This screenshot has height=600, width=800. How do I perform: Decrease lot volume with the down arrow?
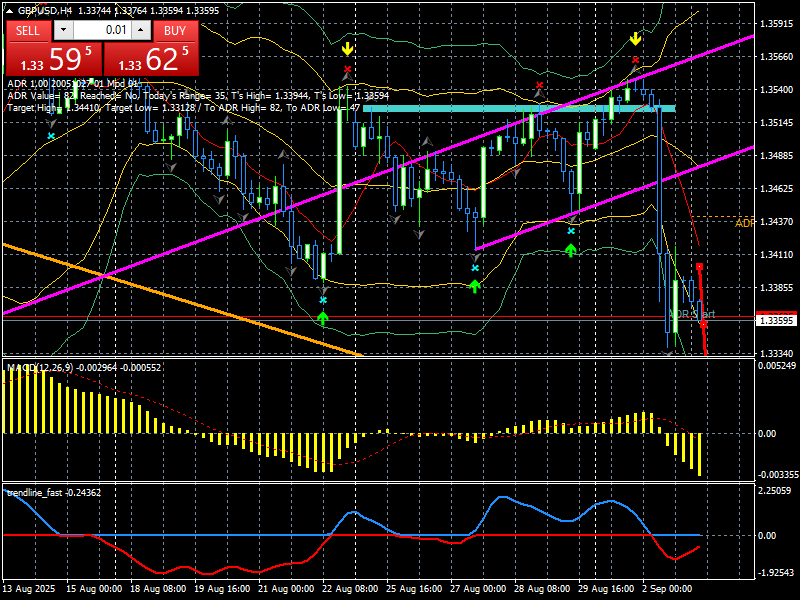click(63, 30)
